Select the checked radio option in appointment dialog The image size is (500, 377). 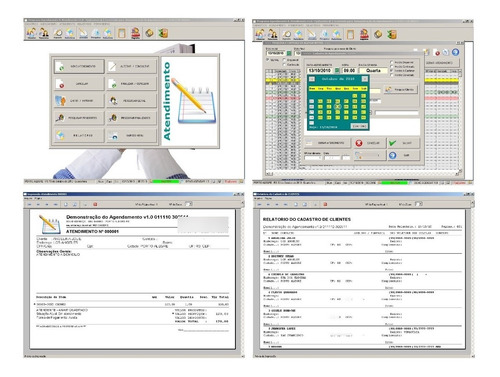click(392, 71)
